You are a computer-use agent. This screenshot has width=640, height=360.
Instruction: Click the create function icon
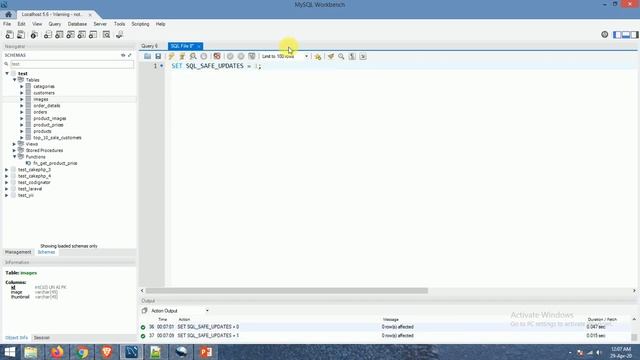click(93, 35)
